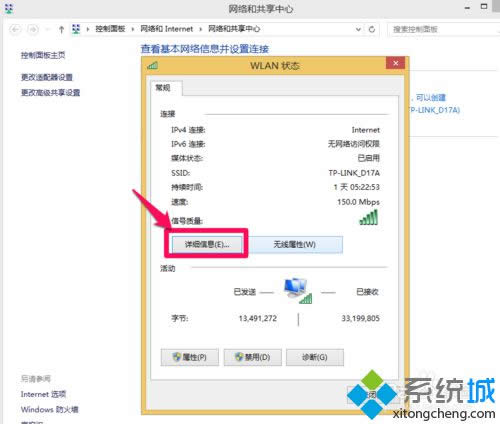The height and width of the screenshot is (424, 500).
Task: Click the speed value 150.0 Mbps
Action: 358,202
